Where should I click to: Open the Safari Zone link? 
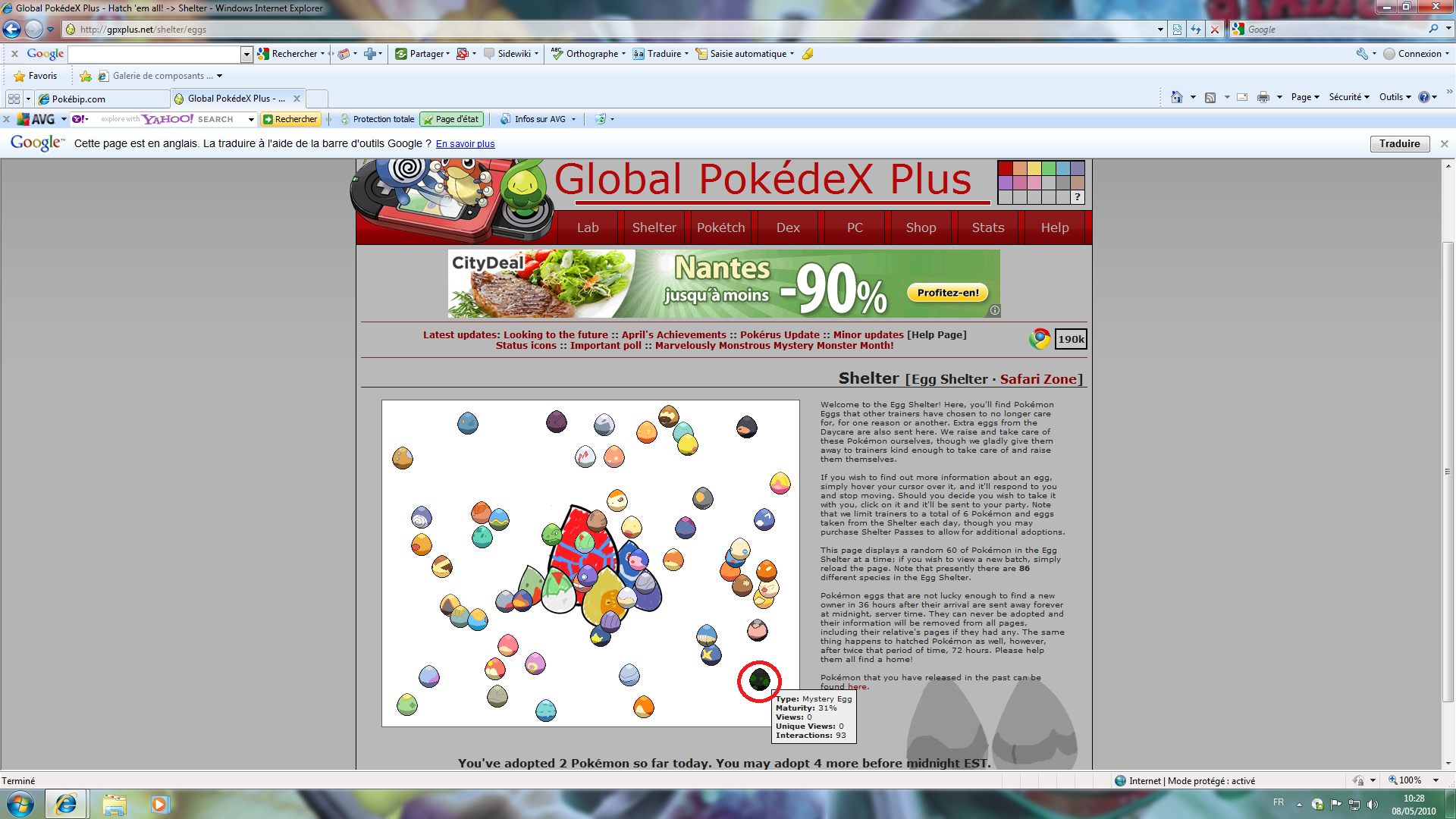1038,379
